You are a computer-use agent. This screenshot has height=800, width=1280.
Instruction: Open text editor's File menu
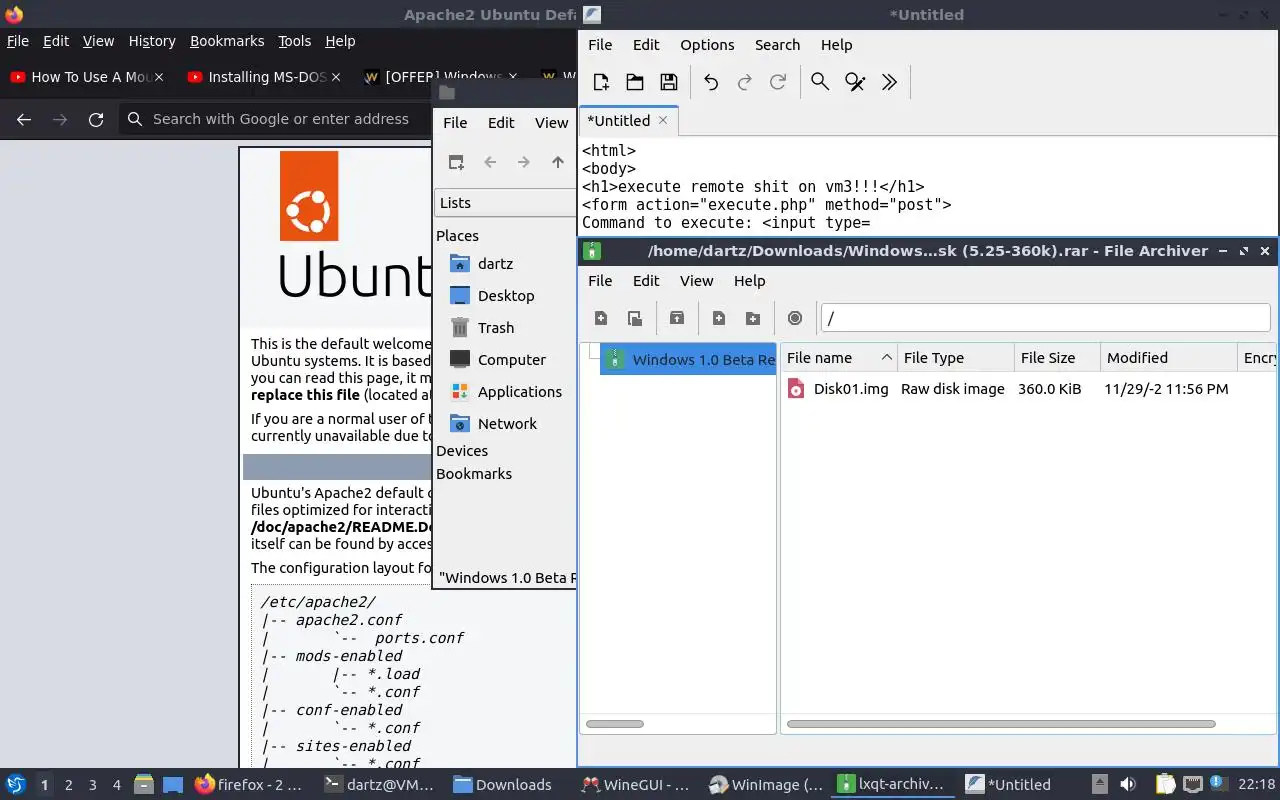tap(600, 45)
